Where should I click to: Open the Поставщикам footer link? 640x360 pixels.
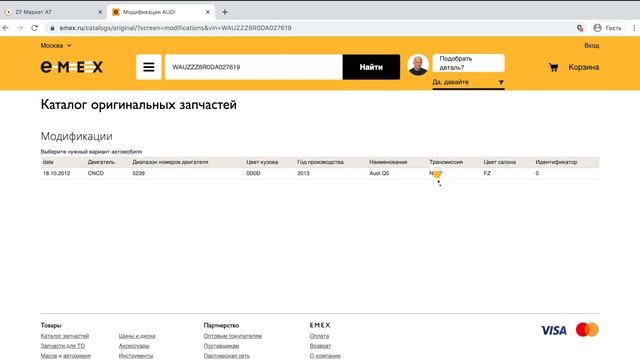(x=221, y=346)
